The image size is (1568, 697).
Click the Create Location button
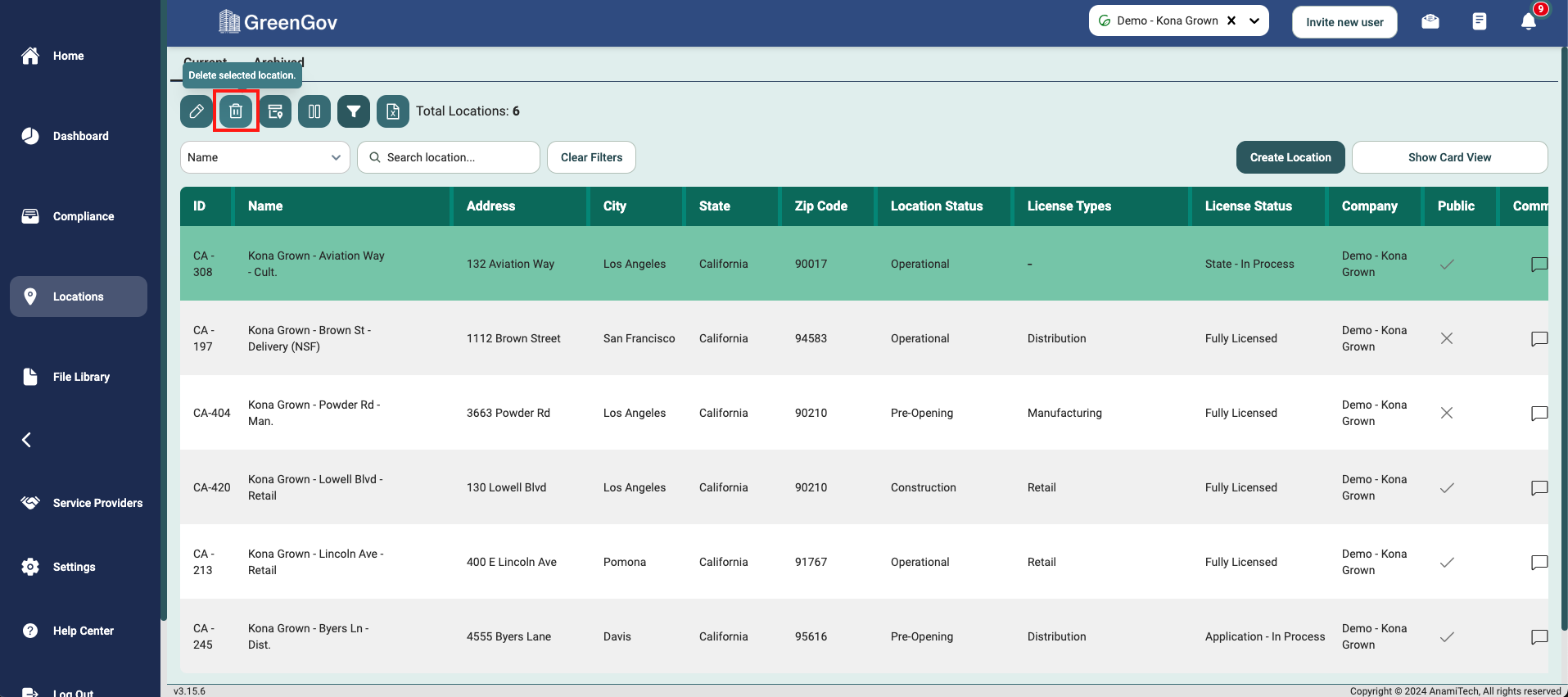tap(1290, 157)
